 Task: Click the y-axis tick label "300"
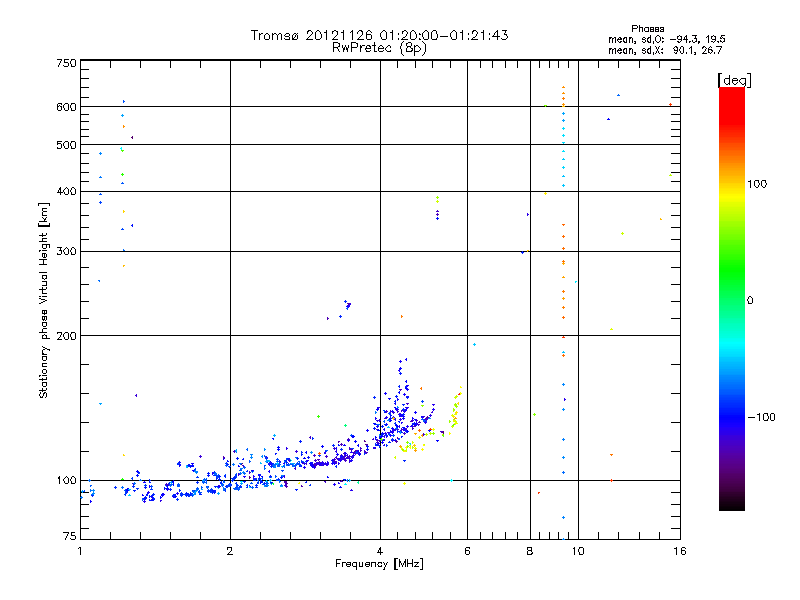pyautogui.click(x=66, y=251)
